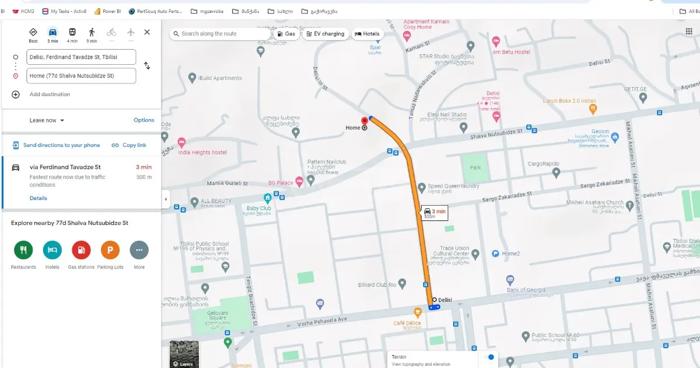
Task: Open India Heights hostel pin
Action: point(181,142)
